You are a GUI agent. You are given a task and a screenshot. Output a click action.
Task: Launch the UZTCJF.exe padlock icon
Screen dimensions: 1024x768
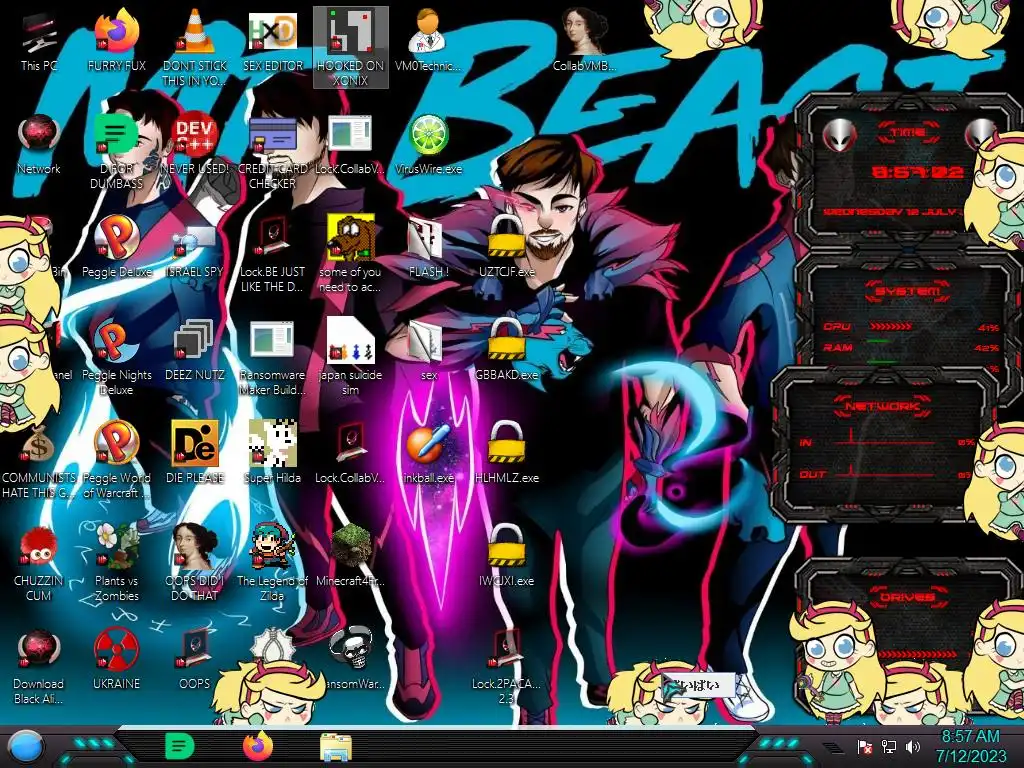point(506,247)
